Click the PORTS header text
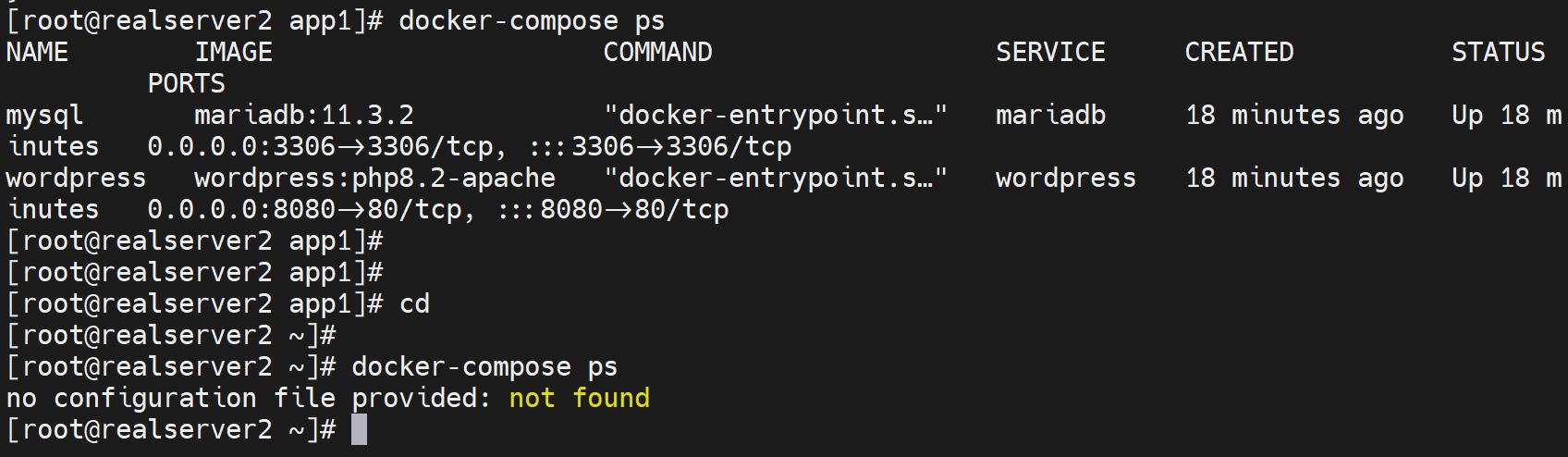 186,84
